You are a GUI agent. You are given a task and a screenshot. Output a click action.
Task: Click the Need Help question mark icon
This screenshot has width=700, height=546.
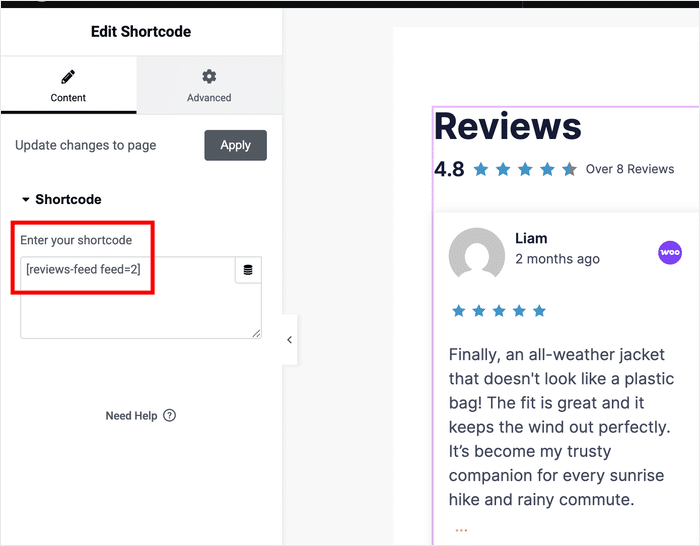point(170,415)
